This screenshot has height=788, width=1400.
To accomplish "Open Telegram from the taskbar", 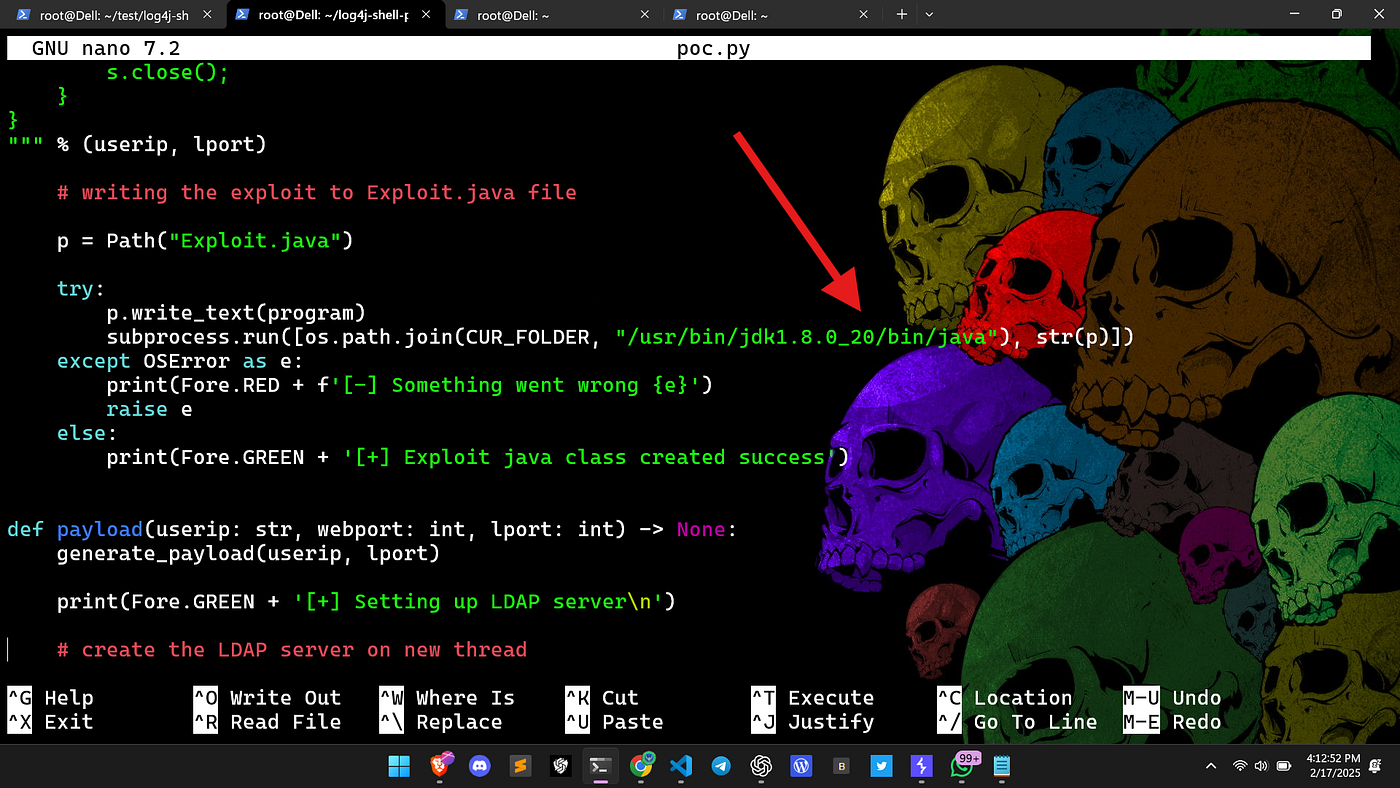I will (721, 767).
